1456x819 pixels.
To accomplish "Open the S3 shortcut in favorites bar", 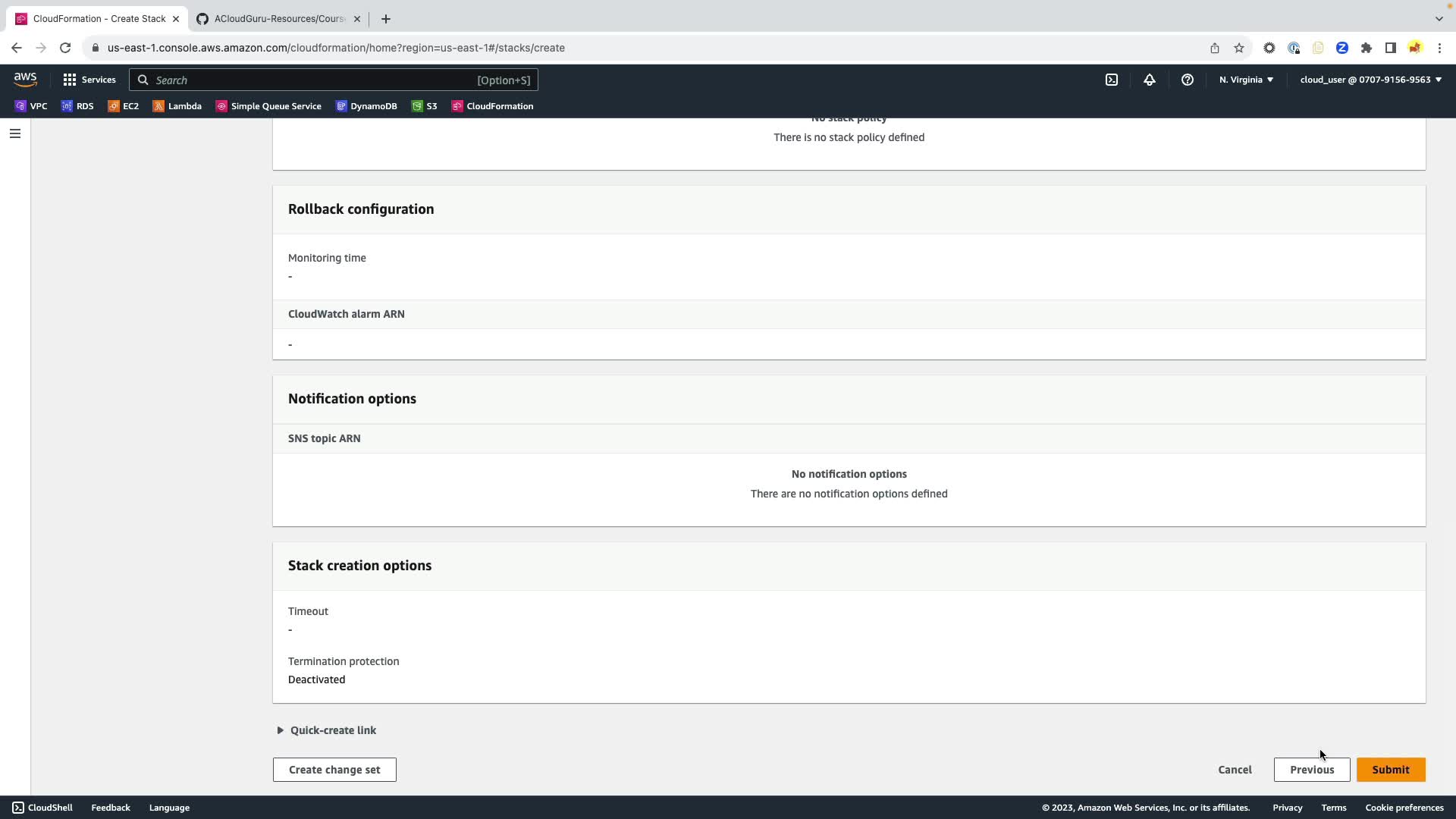I will coord(424,106).
